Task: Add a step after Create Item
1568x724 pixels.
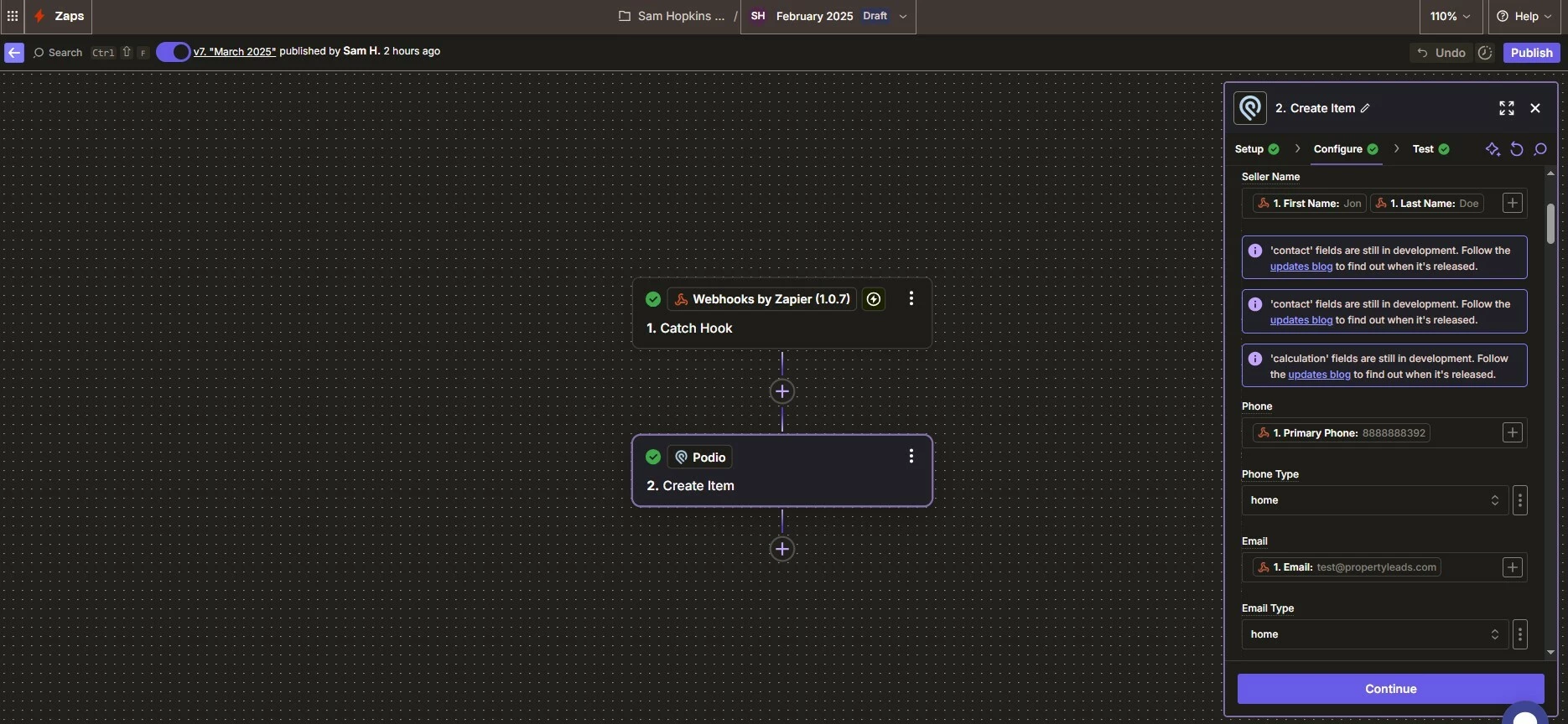Action: coord(781,549)
